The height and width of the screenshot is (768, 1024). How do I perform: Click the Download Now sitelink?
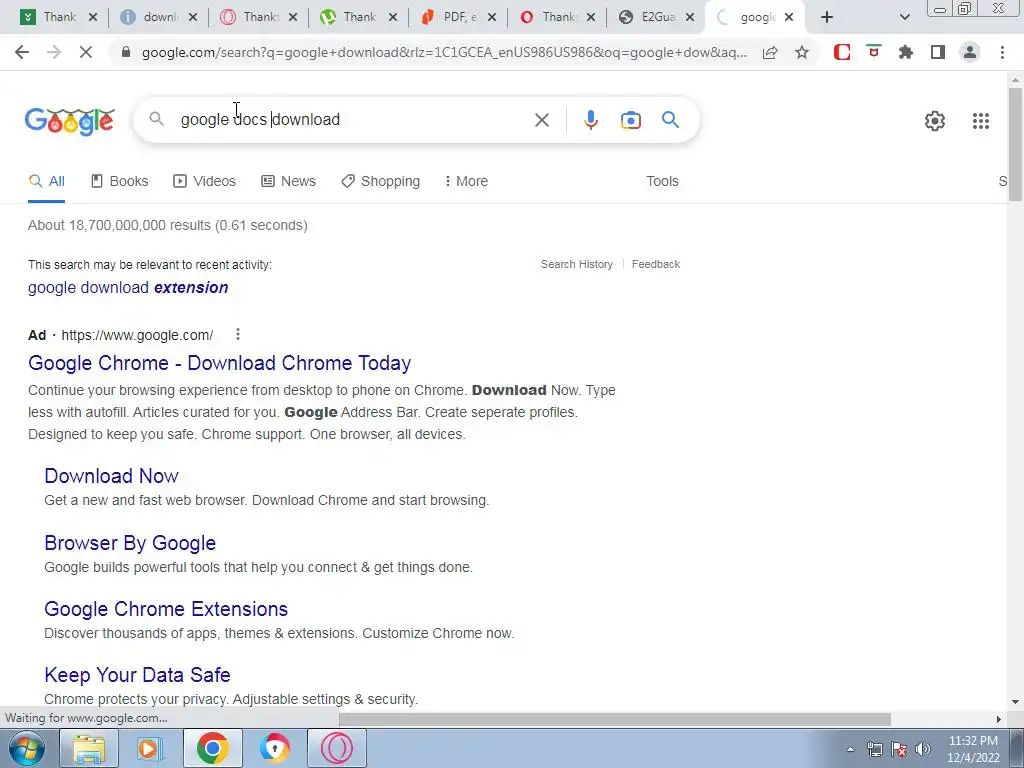tap(112, 475)
